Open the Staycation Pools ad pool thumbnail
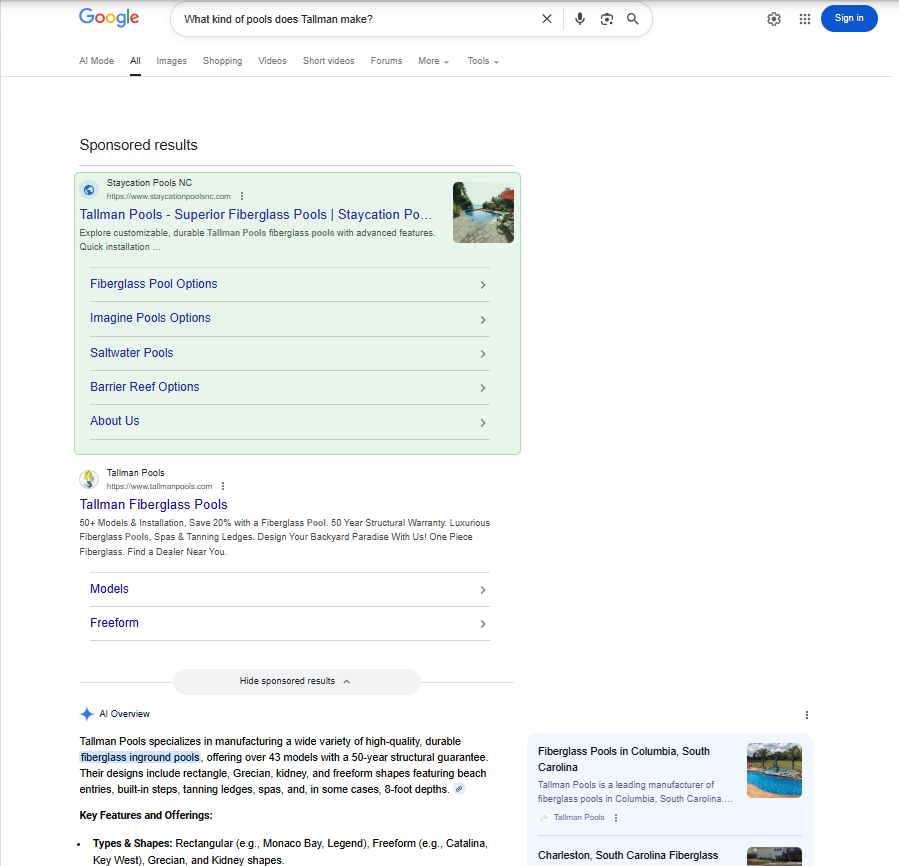Image resolution: width=899 pixels, height=866 pixels. pyautogui.click(x=483, y=212)
